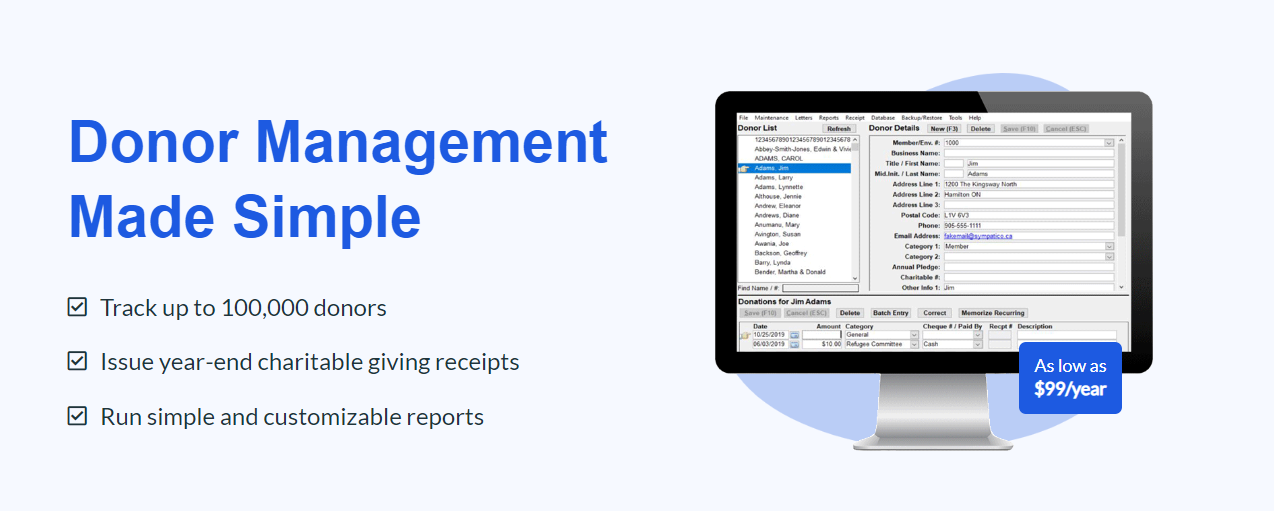Click the empty Amount field on 10/25/2019 row
1274x511 pixels.
pyautogui.click(x=822, y=335)
